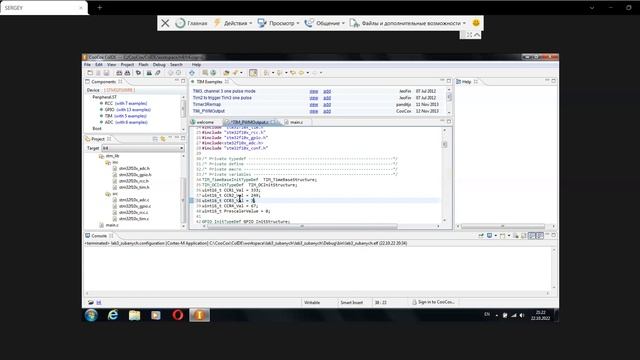Click the smiley feedback icon in remote toolbar
Viewport: 640px width, 360px height.
[x=476, y=23]
